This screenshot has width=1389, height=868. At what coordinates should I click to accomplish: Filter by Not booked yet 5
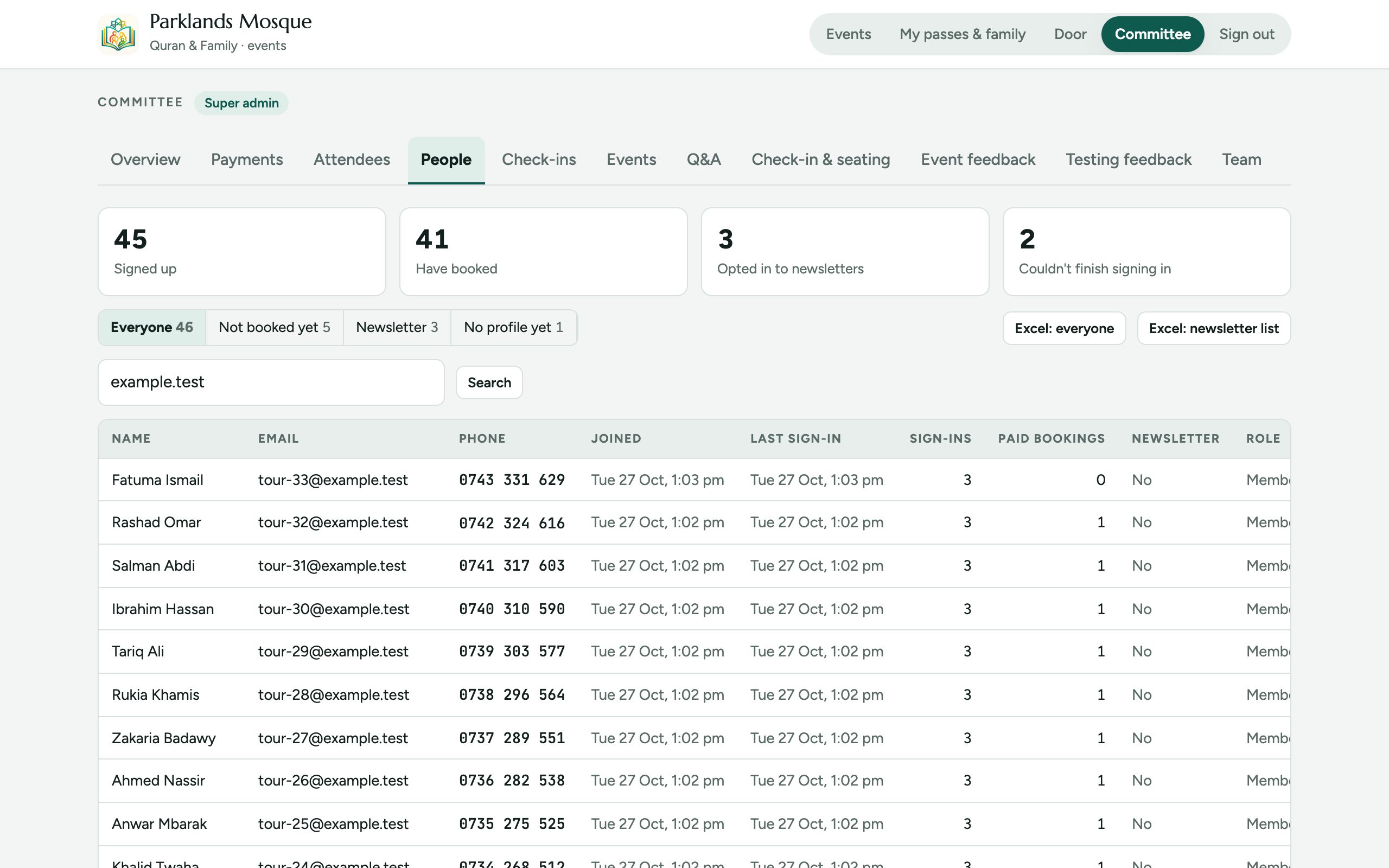pos(275,328)
